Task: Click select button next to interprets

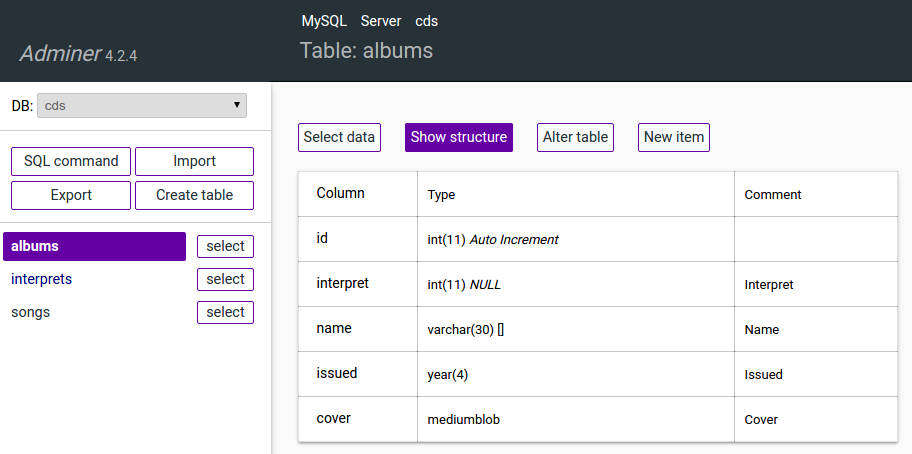Action: [225, 279]
